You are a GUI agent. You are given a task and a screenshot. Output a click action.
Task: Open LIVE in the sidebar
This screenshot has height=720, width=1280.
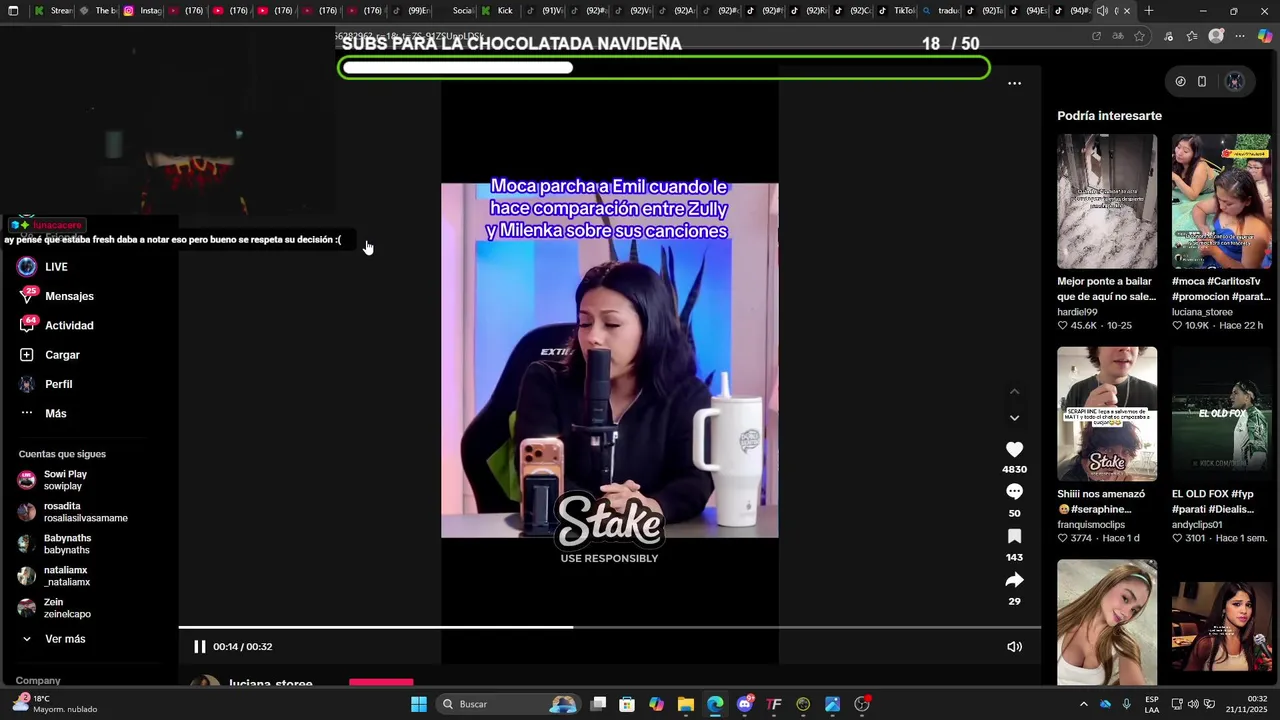pyautogui.click(x=56, y=267)
